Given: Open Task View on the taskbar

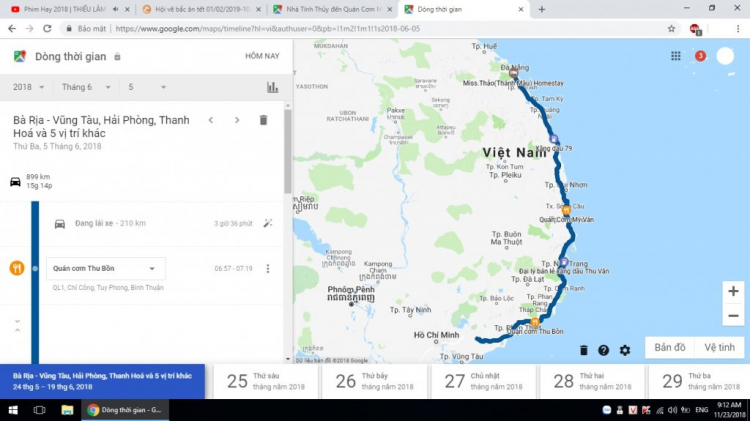Looking at the screenshot, I should point(40,410).
